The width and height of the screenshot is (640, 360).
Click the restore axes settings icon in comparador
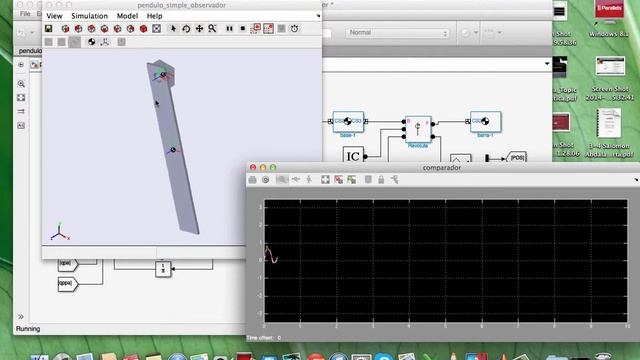coord(351,180)
